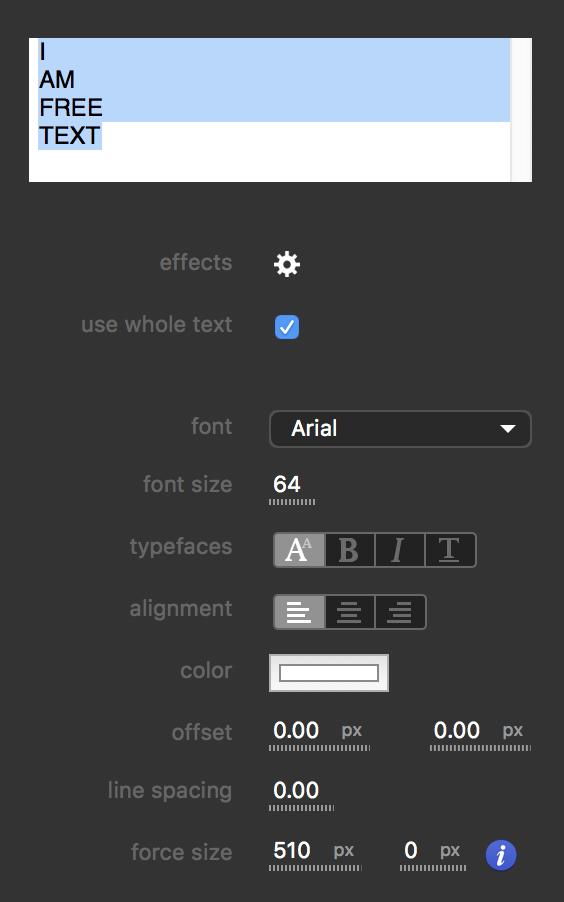564x902 pixels.
Task: Toggle the italic typeface button
Action: [x=399, y=550]
